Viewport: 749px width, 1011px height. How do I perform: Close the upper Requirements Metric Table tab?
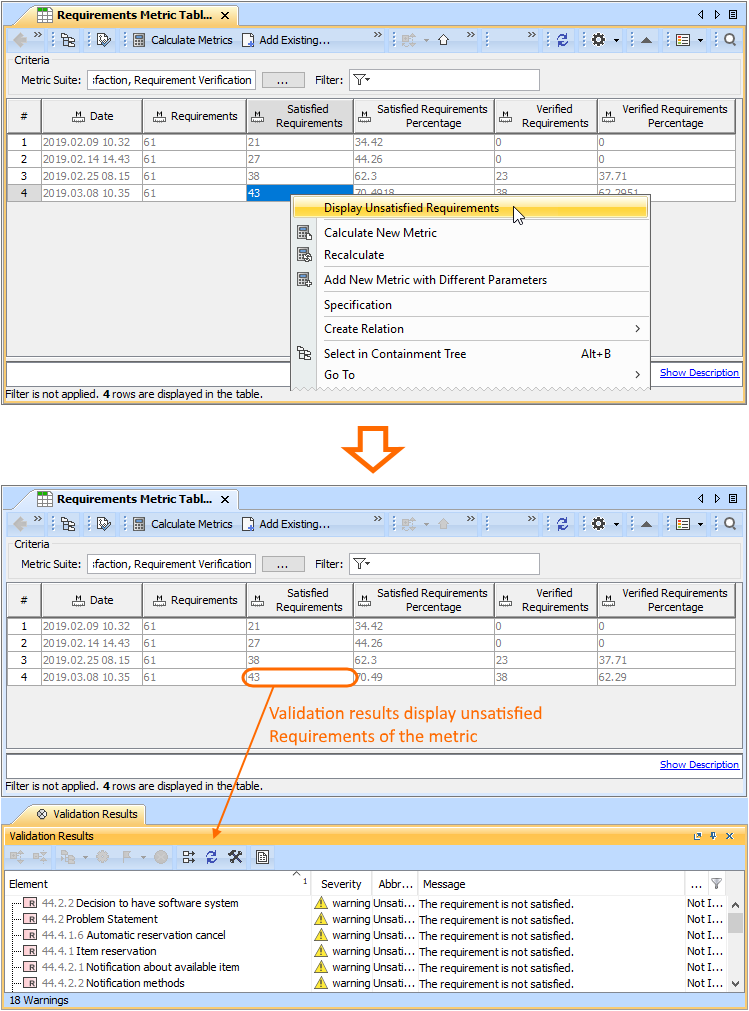tap(225, 15)
